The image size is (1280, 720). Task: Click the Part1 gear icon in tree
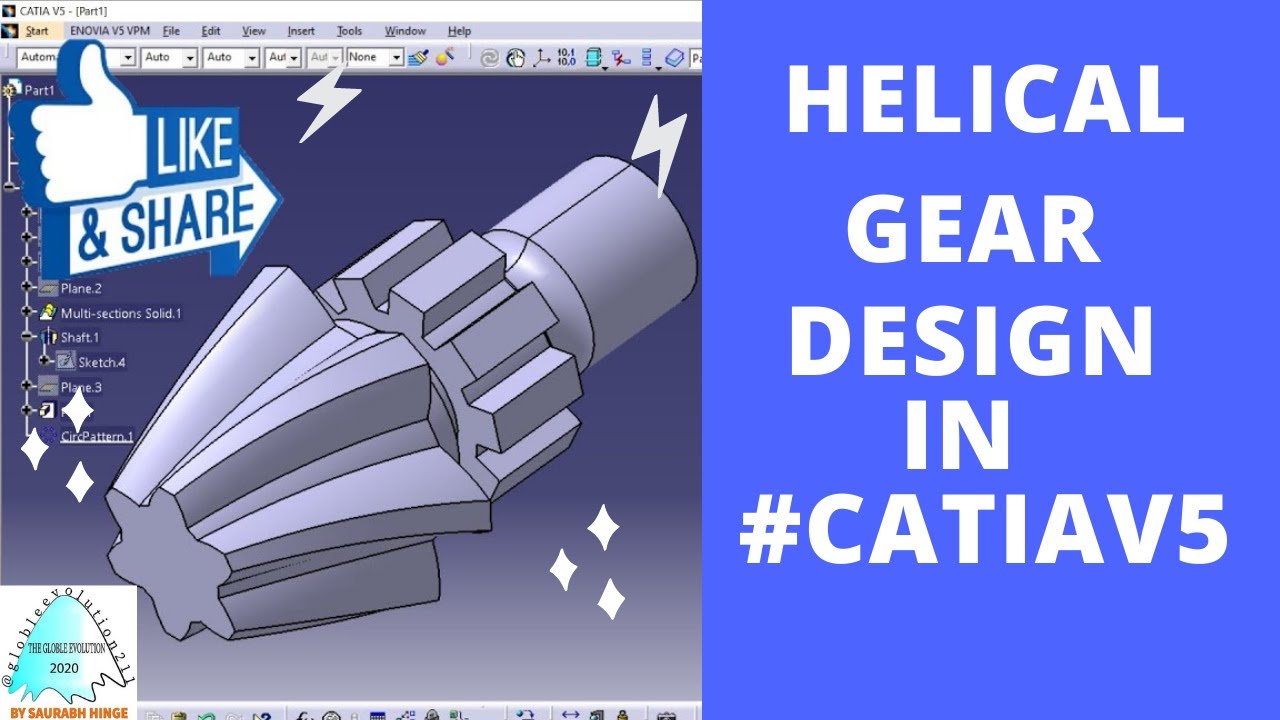point(12,90)
